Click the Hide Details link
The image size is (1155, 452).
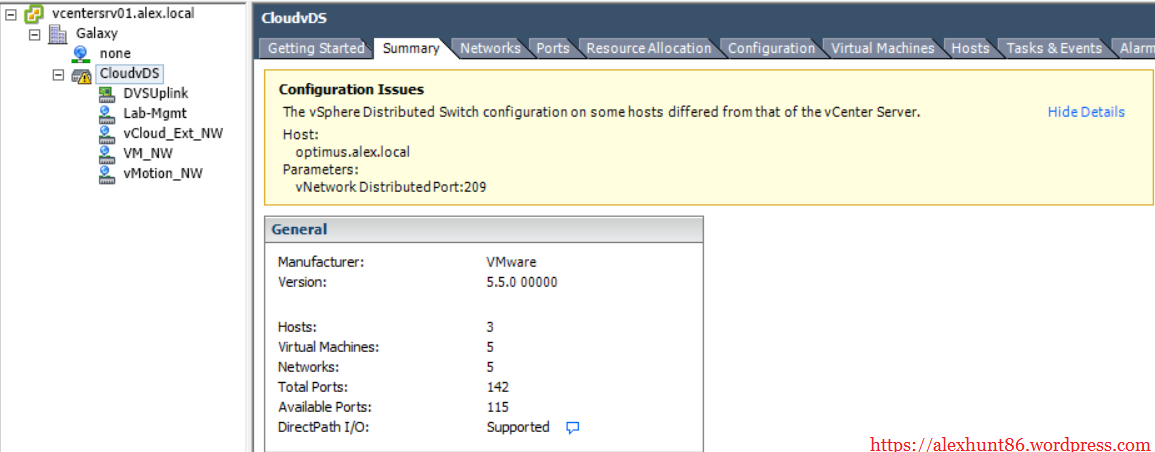[1085, 112]
